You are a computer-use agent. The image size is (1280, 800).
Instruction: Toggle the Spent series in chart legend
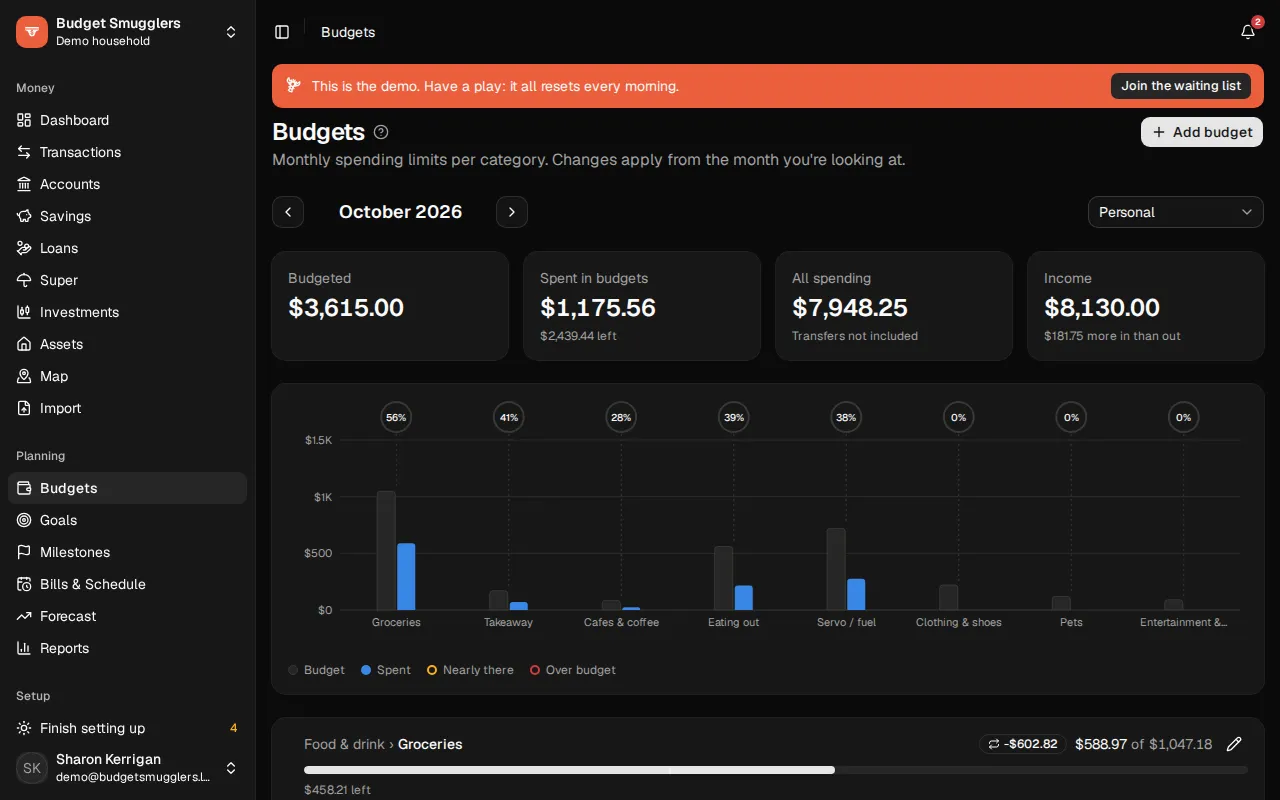pyautogui.click(x=386, y=670)
